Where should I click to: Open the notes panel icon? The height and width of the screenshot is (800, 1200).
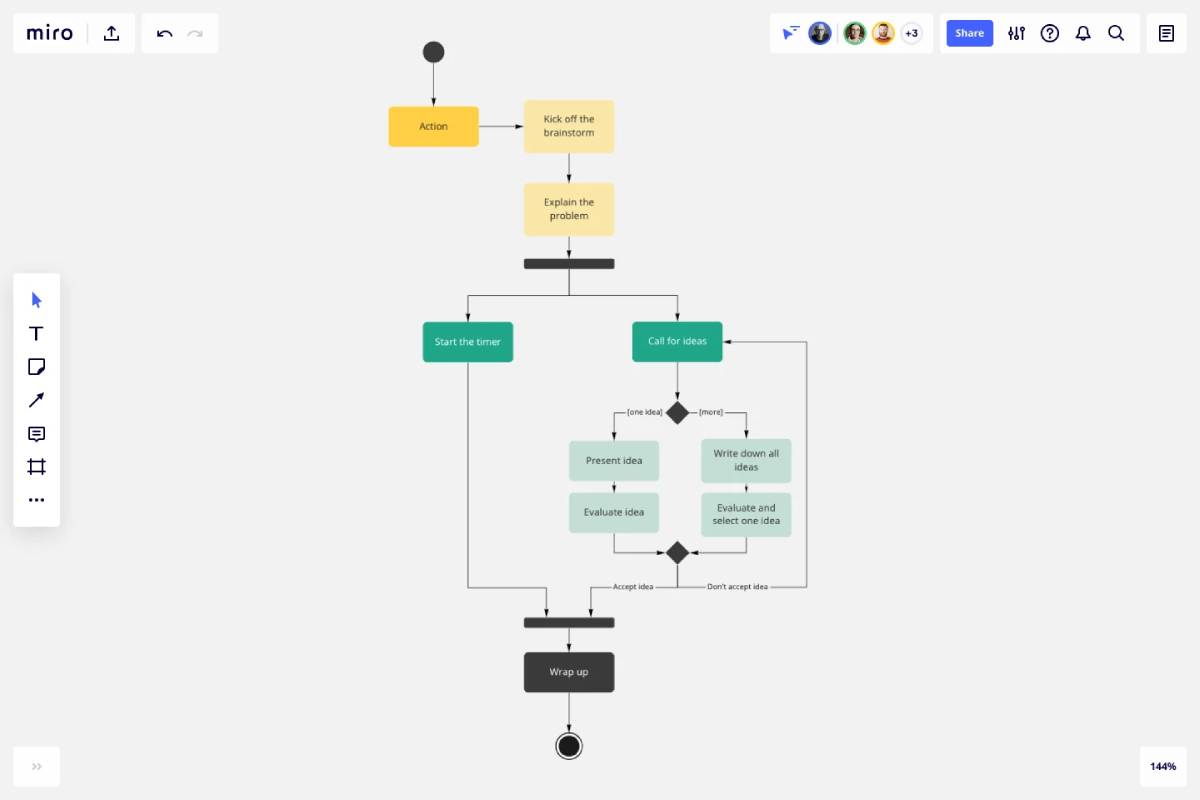1166,33
